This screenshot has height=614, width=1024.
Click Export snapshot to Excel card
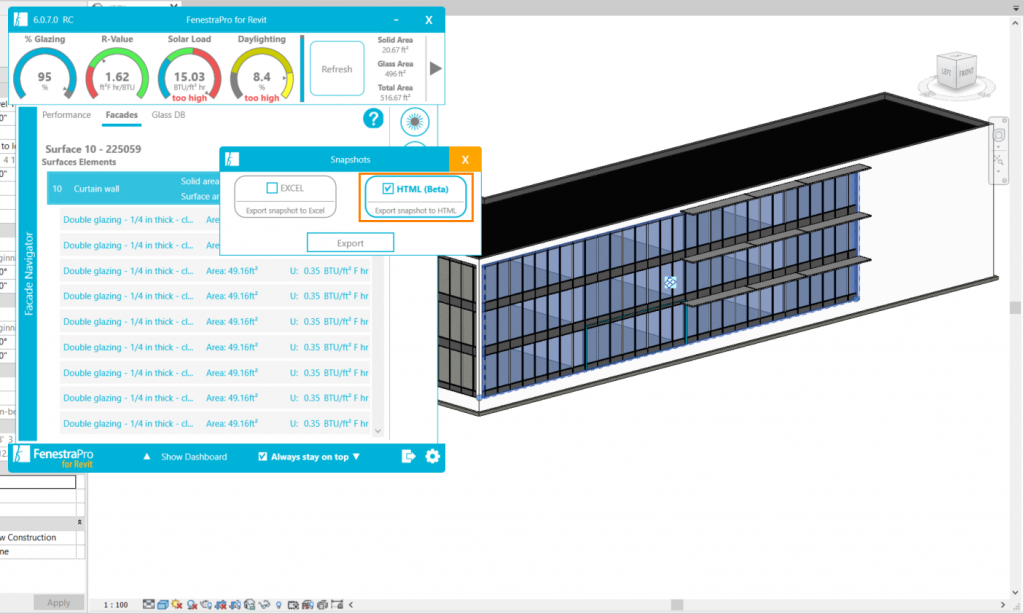[x=285, y=197]
